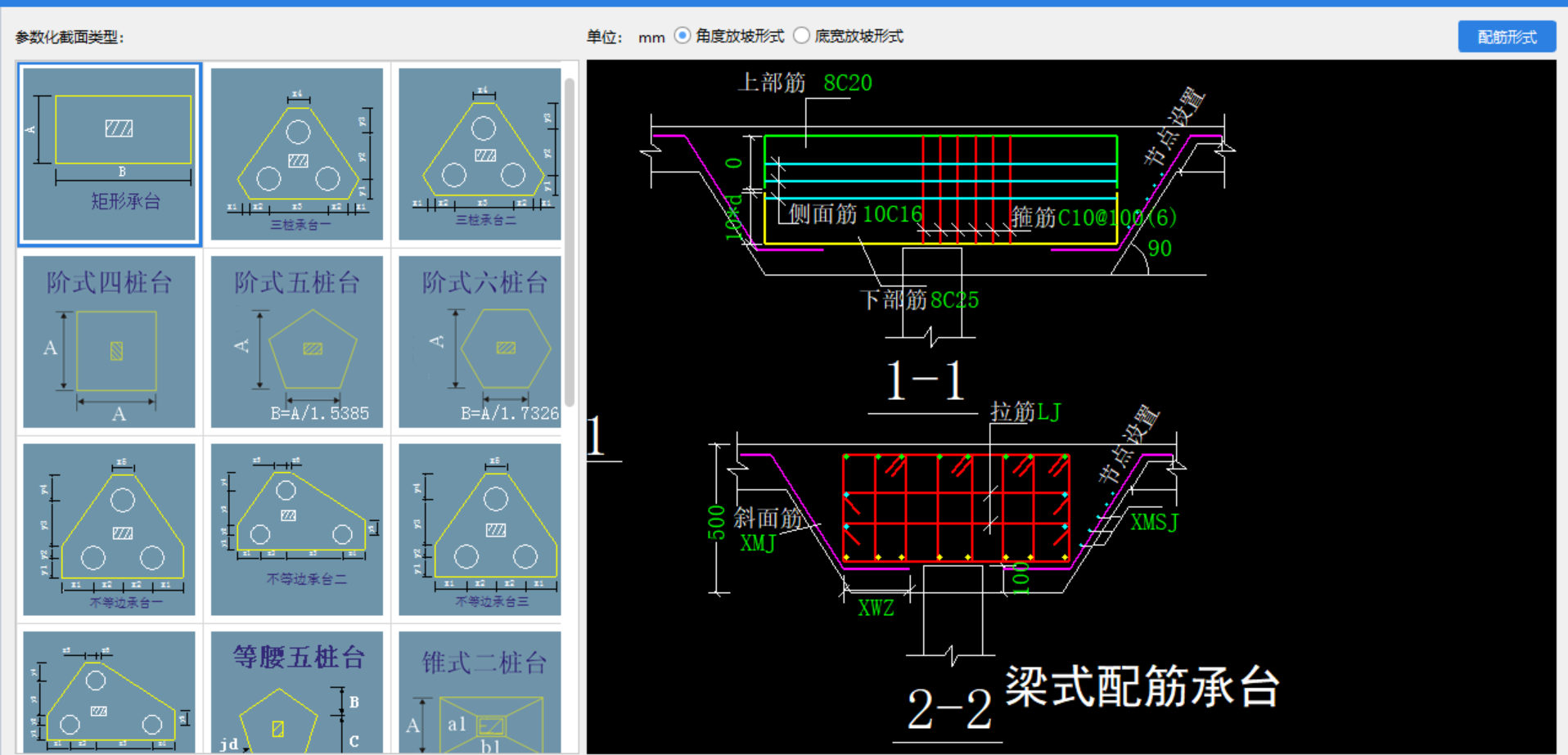Viewport: 1568px width, 755px height.
Task: Pick the 不等边承台二 section type
Action: 297,529
